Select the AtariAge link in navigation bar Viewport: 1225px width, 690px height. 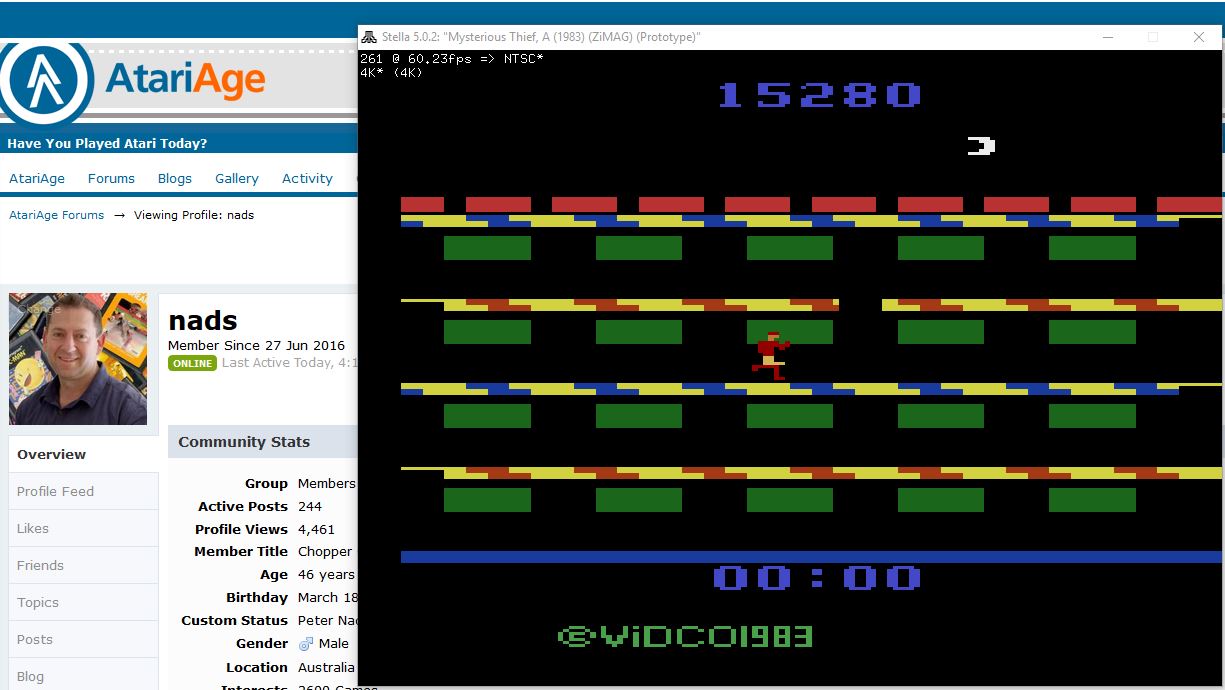tap(37, 178)
